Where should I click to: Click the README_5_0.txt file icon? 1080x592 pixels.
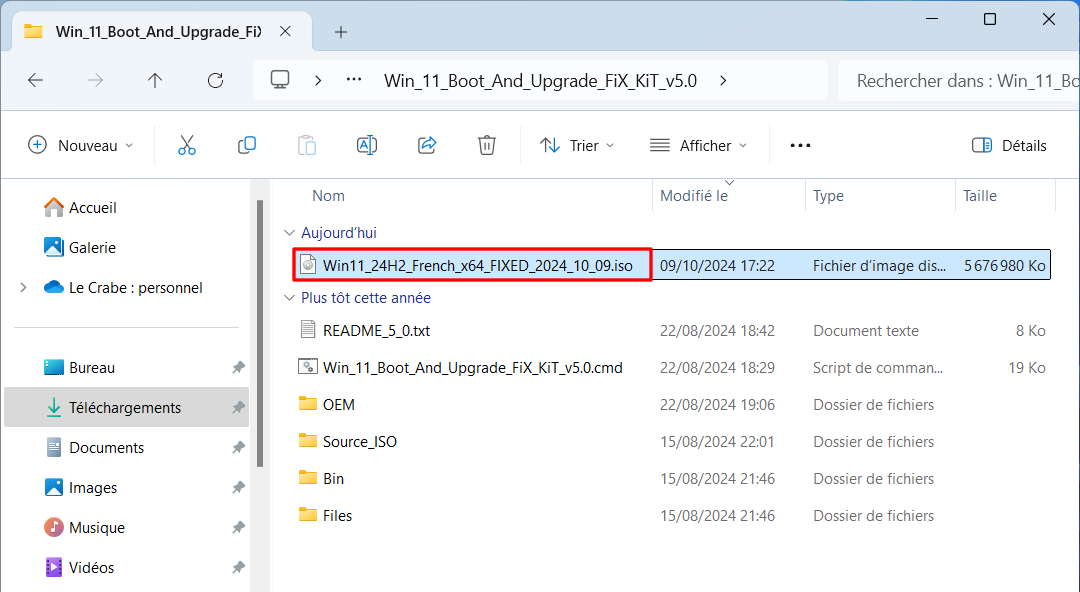[308, 329]
